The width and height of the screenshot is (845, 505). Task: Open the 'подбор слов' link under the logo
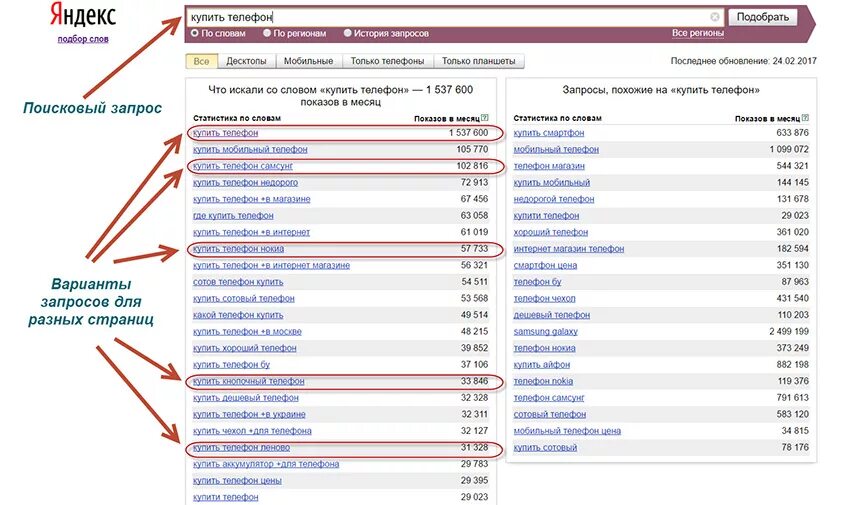[x=83, y=39]
